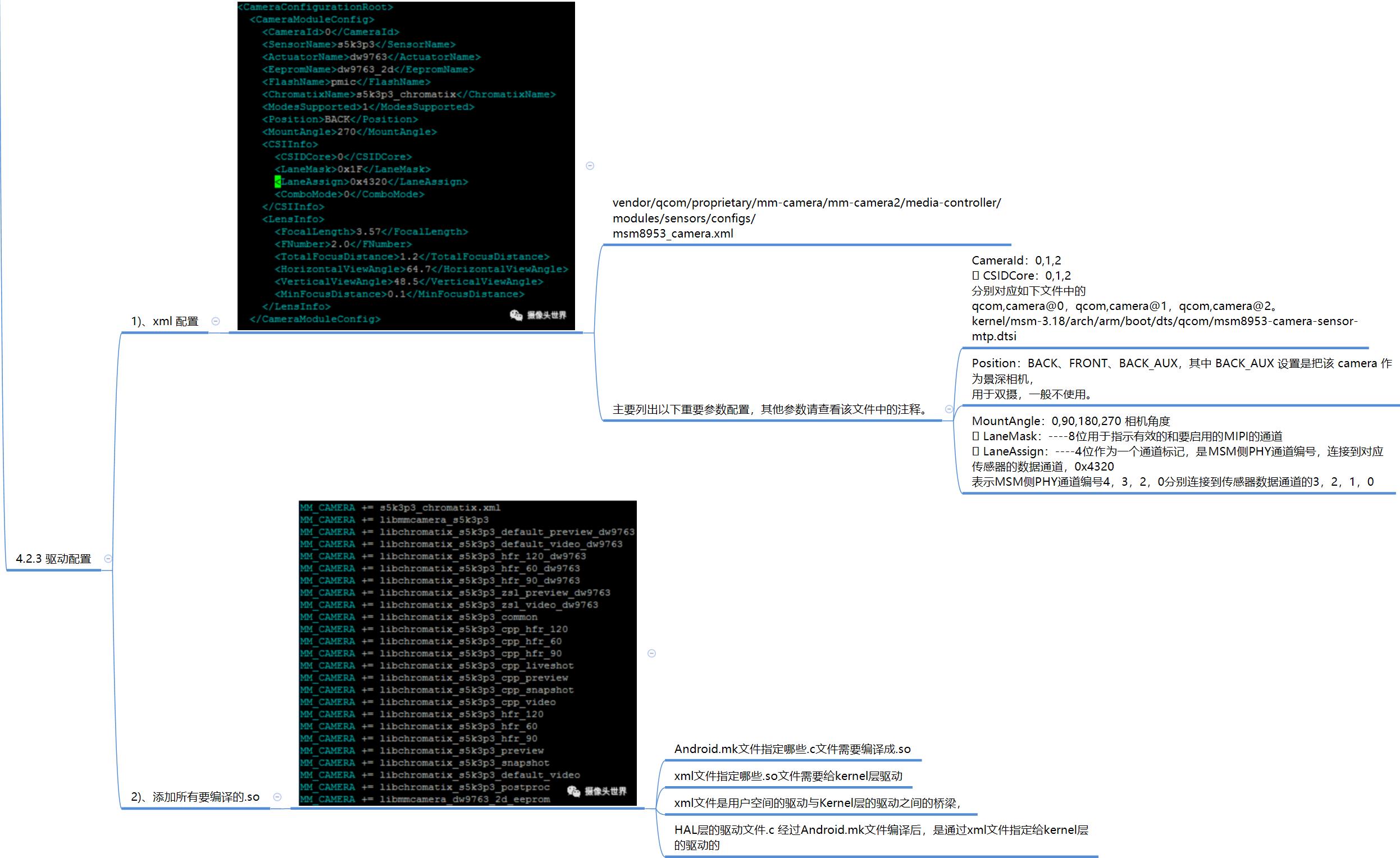
Task: Select 'xml文件是用户空间的驱动' bridge topic
Action: [817, 803]
